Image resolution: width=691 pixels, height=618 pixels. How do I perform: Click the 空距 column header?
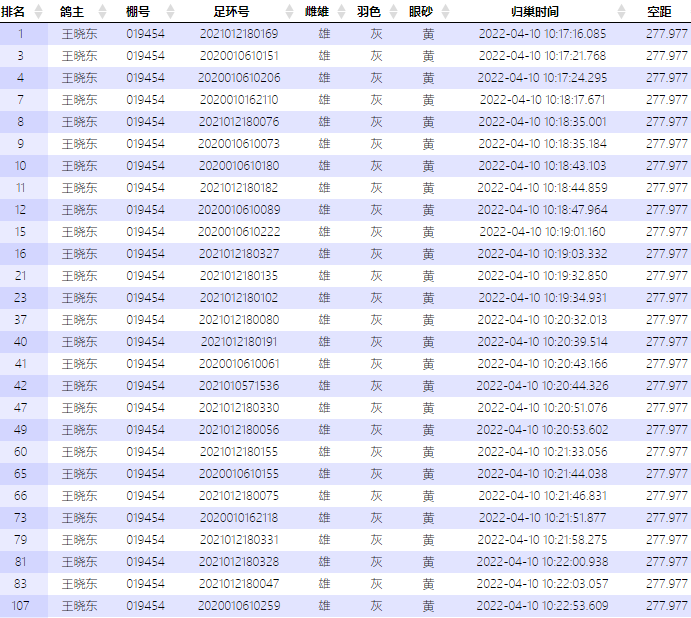click(658, 12)
